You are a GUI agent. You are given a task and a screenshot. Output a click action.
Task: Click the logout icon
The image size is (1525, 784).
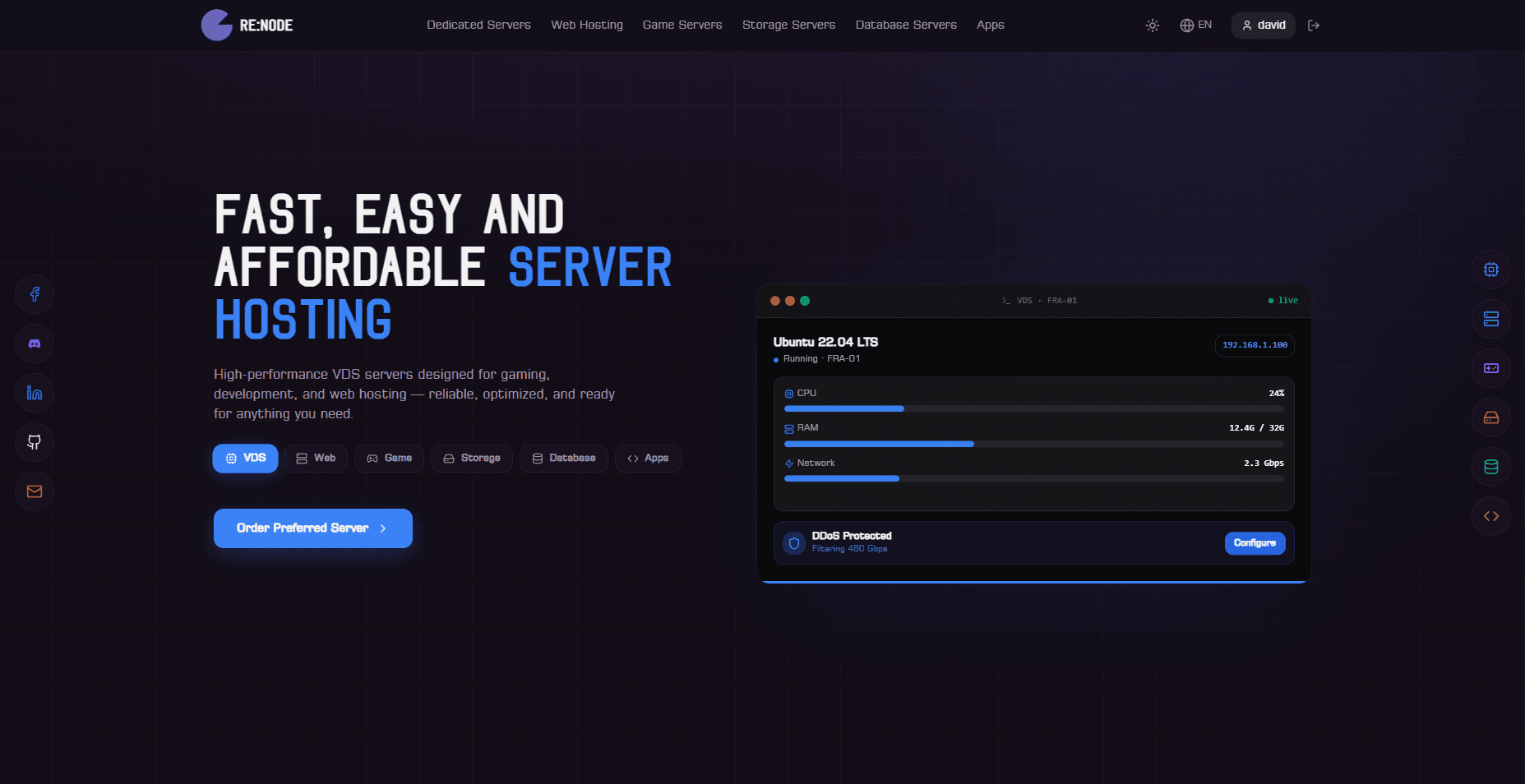pyautogui.click(x=1314, y=25)
